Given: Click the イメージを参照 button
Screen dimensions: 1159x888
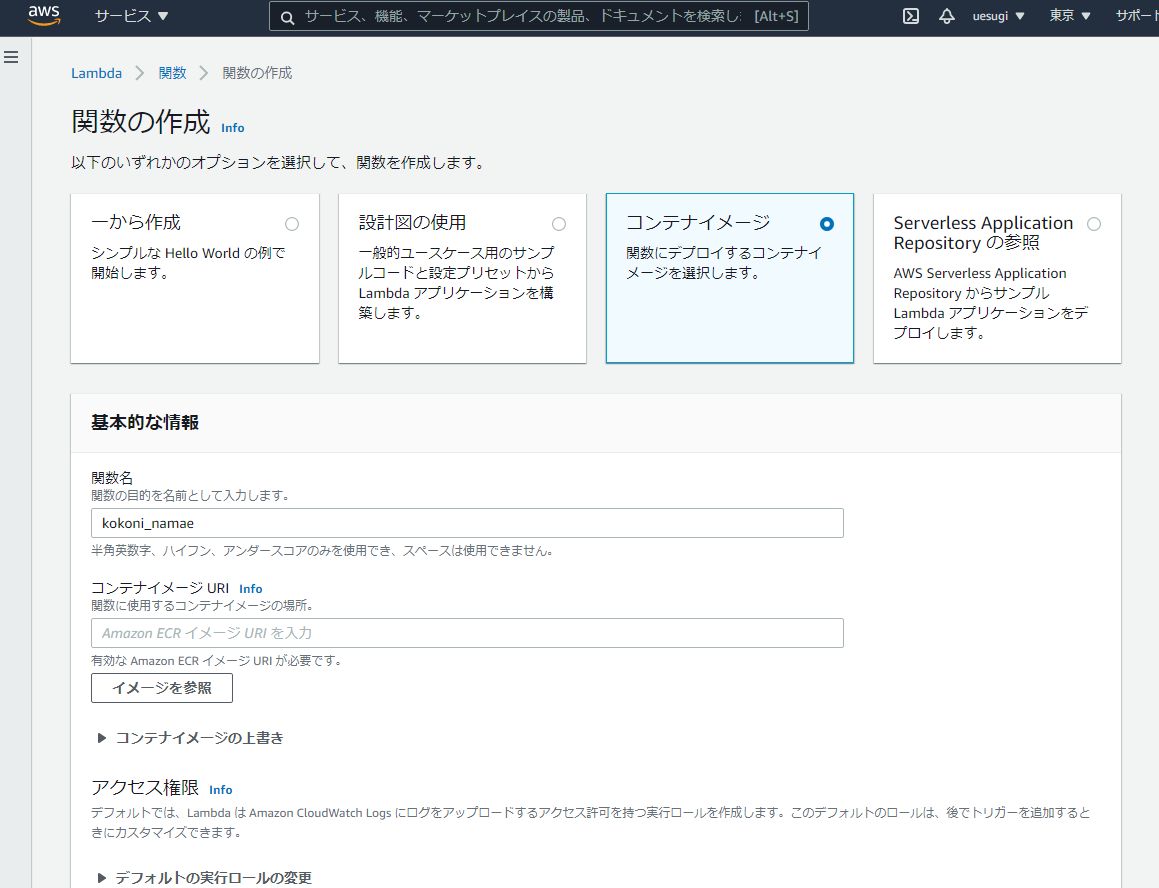Looking at the screenshot, I should click(x=162, y=688).
